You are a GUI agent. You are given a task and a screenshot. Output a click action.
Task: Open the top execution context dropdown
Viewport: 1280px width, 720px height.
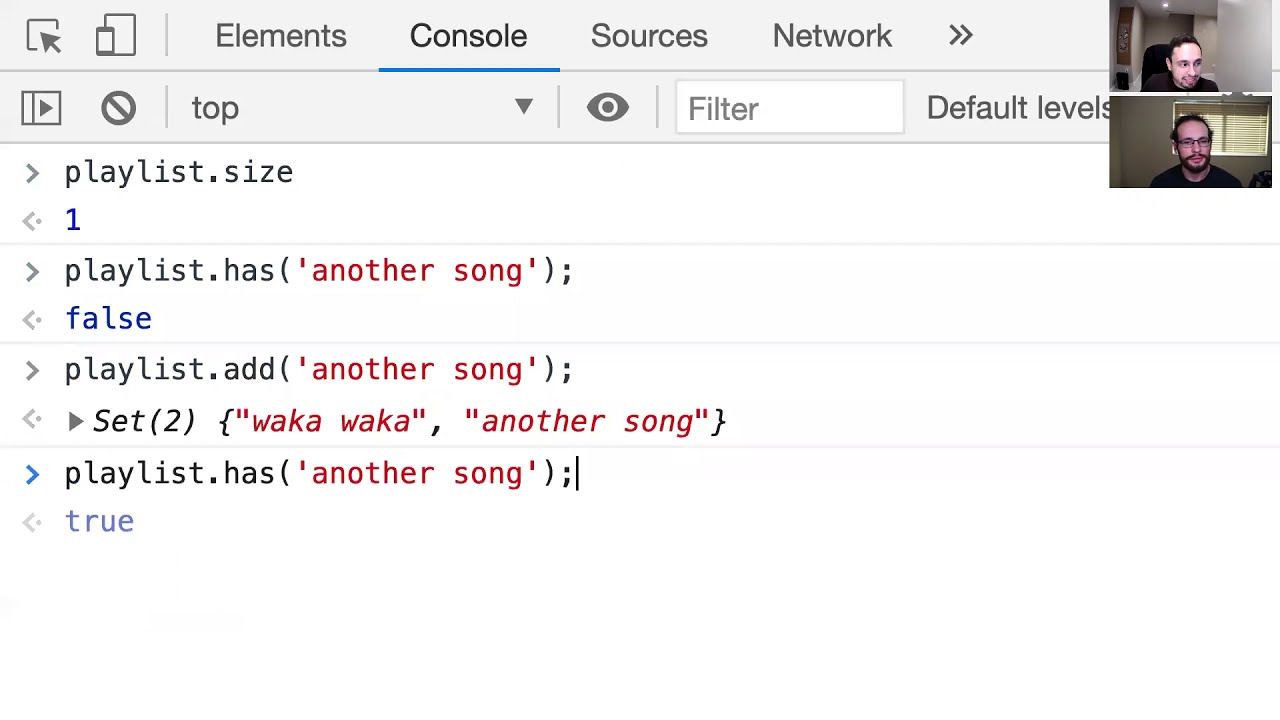pos(362,108)
